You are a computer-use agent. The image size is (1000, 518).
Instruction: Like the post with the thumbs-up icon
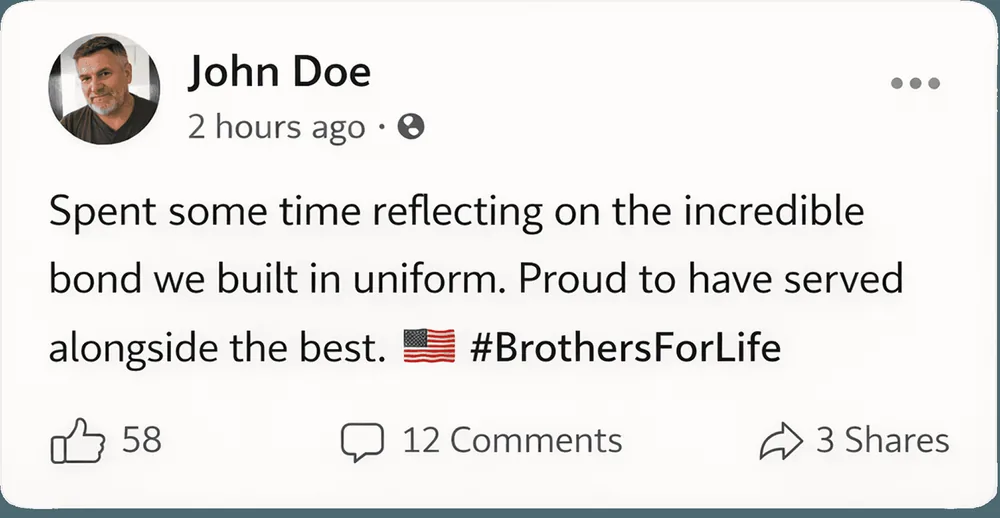[x=77, y=440]
